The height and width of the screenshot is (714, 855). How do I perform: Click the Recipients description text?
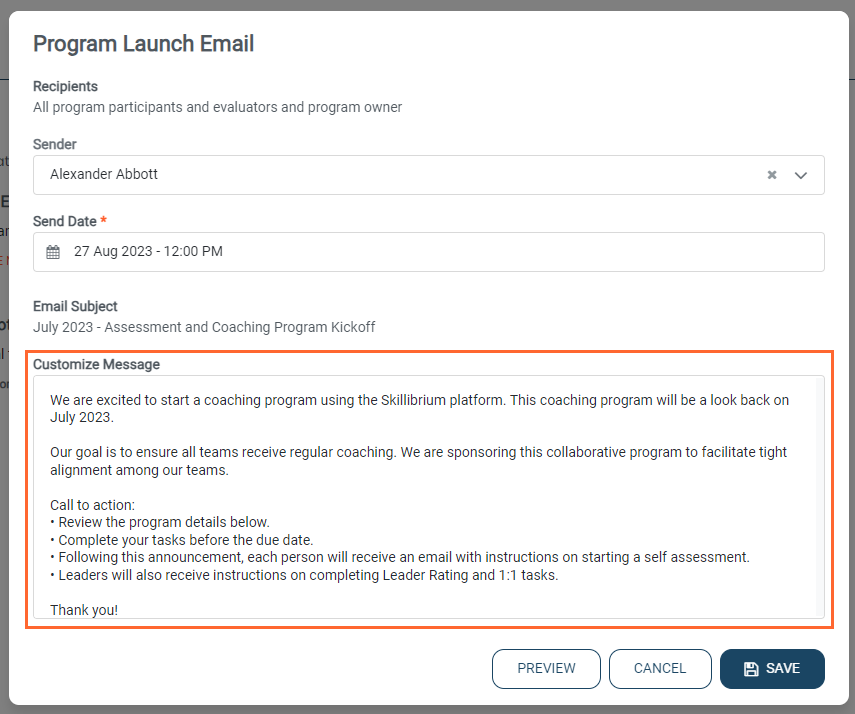click(x=217, y=107)
